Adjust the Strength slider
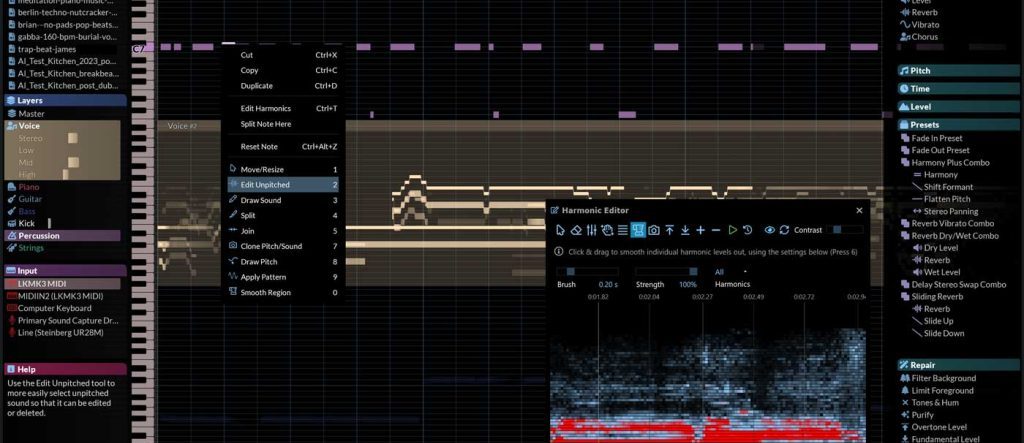This screenshot has height=443, width=1024. coord(666,272)
